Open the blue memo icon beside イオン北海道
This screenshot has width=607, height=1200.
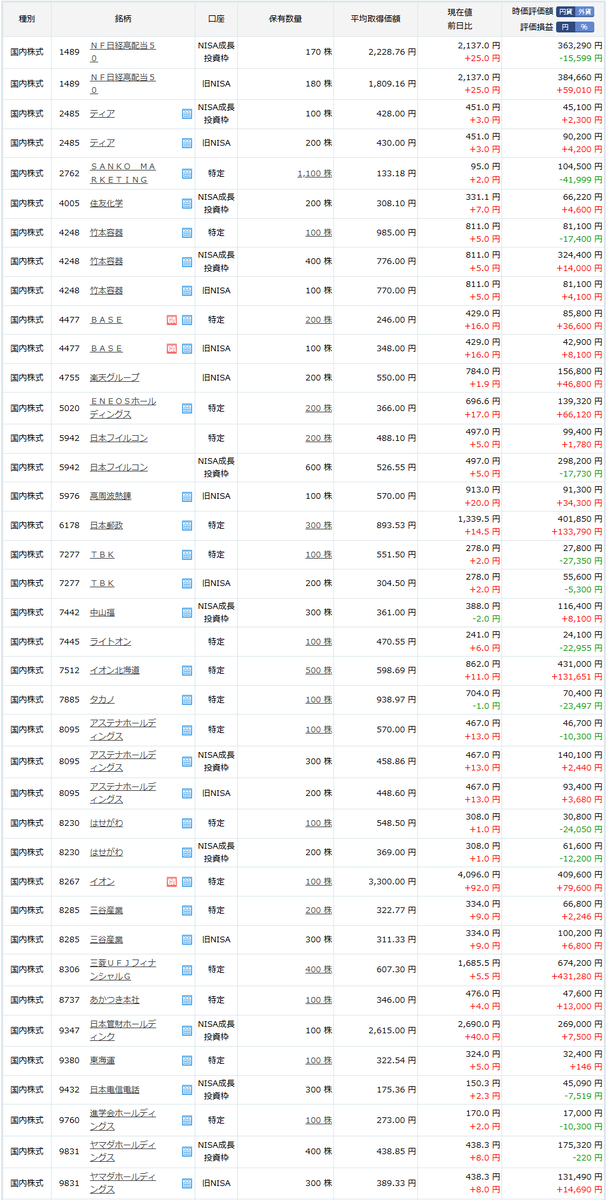point(187,671)
